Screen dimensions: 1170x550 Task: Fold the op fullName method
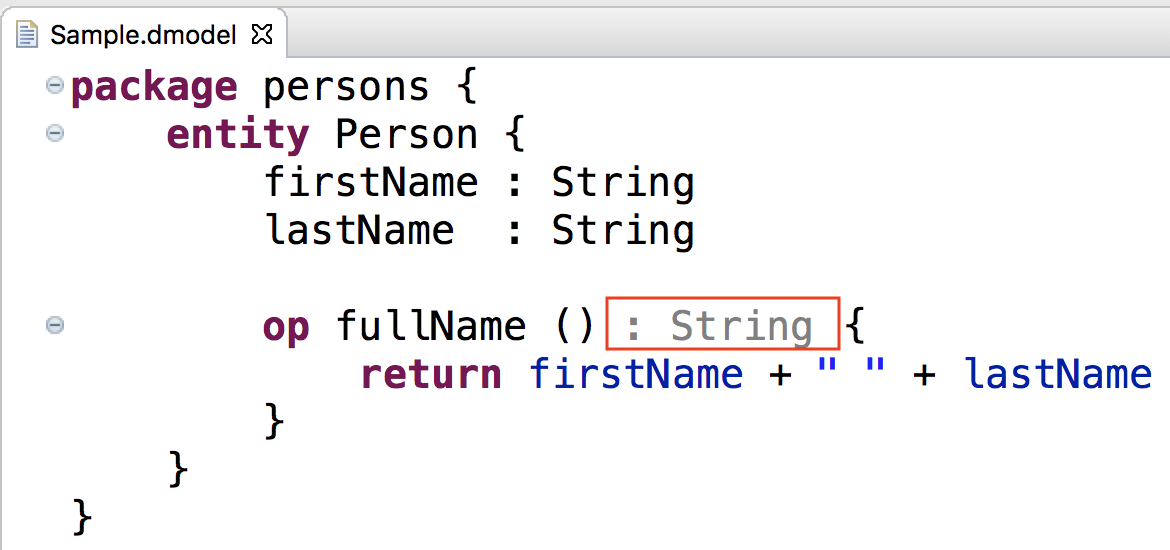[54, 325]
